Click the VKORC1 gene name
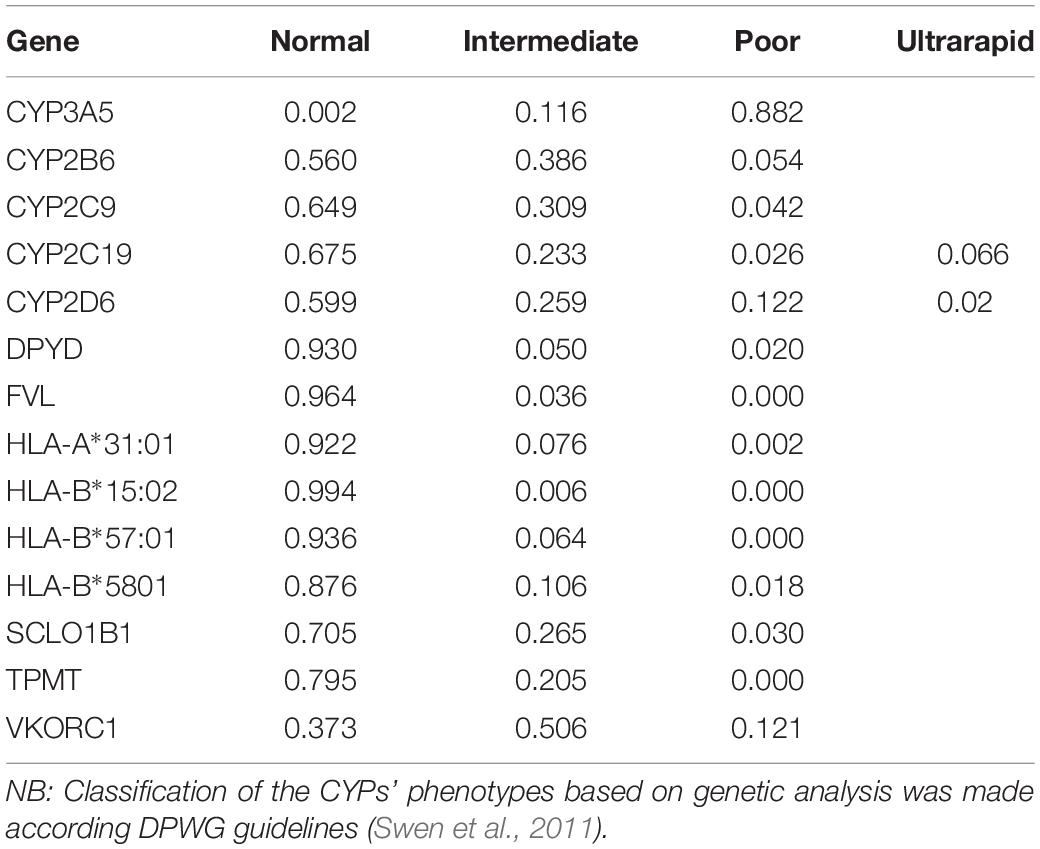This screenshot has width=1040, height=849. pos(62,728)
